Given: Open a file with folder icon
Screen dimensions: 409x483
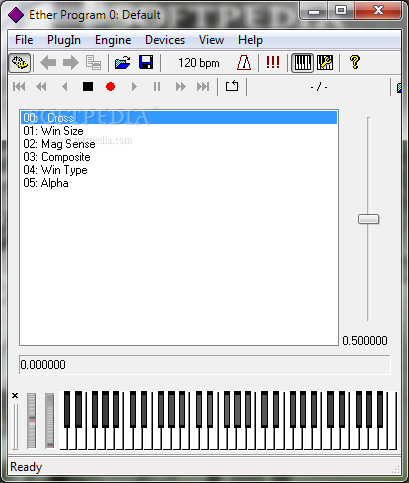Looking at the screenshot, I should coord(123,63).
